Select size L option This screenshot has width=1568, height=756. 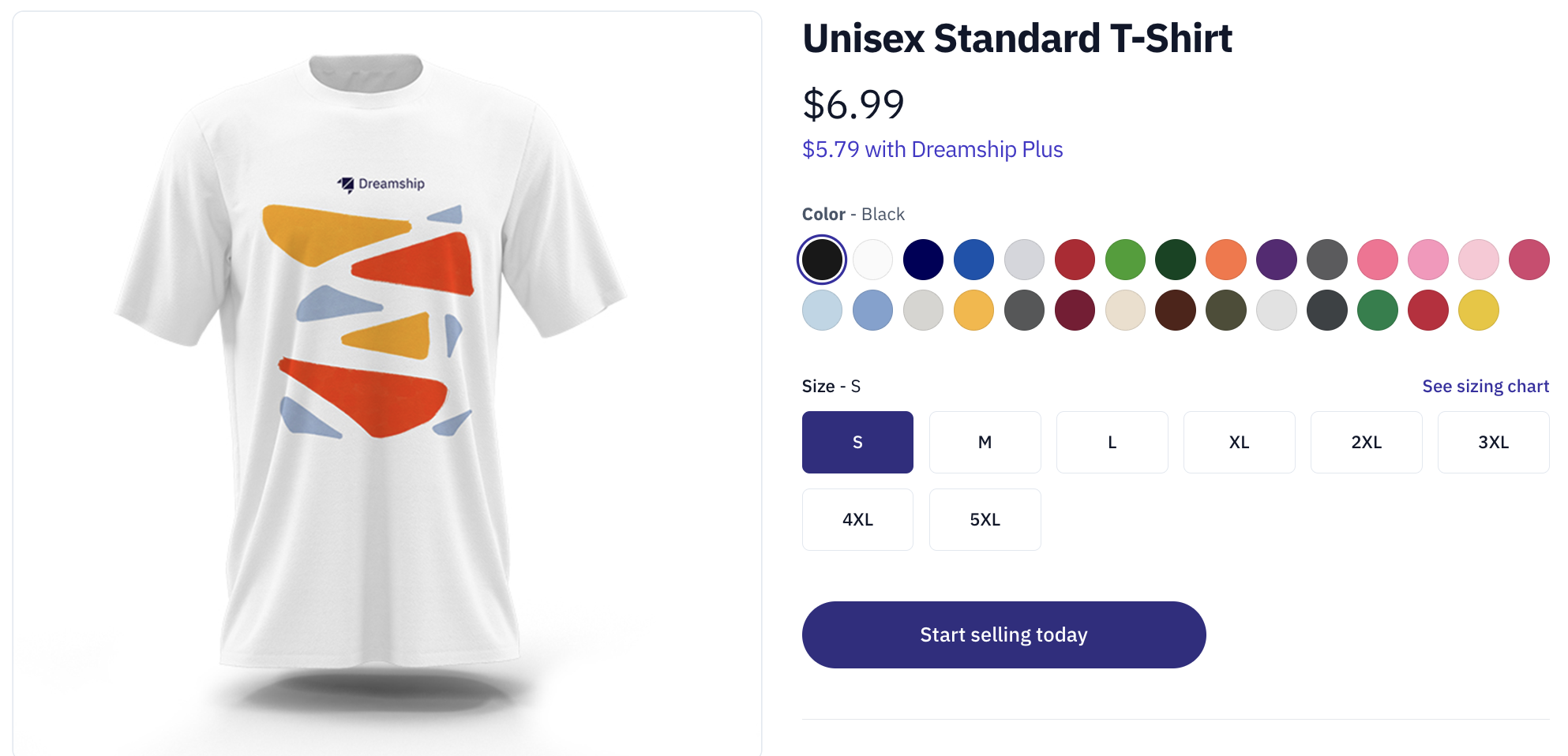pyautogui.click(x=1112, y=442)
